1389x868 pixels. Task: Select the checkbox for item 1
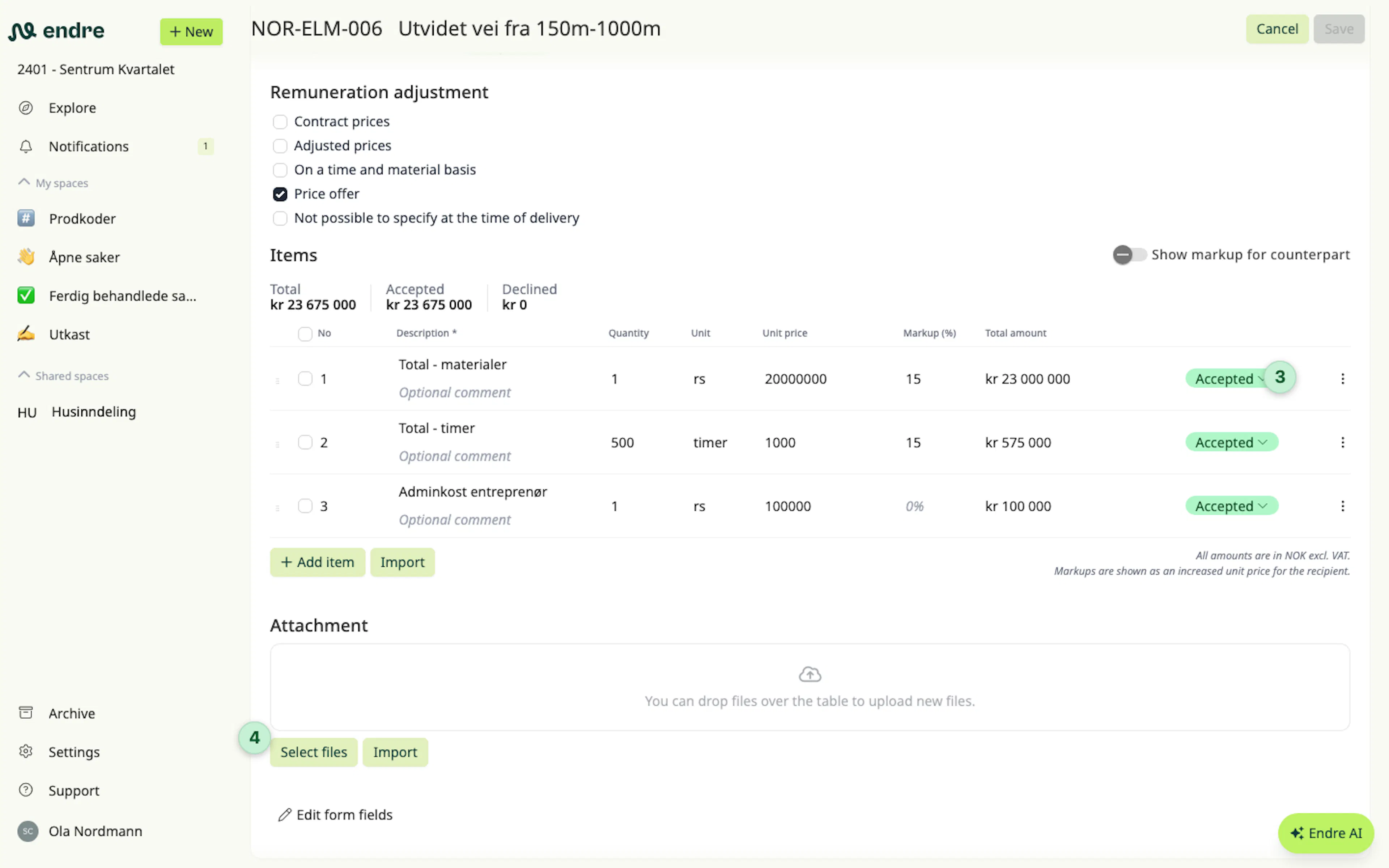[305, 378]
